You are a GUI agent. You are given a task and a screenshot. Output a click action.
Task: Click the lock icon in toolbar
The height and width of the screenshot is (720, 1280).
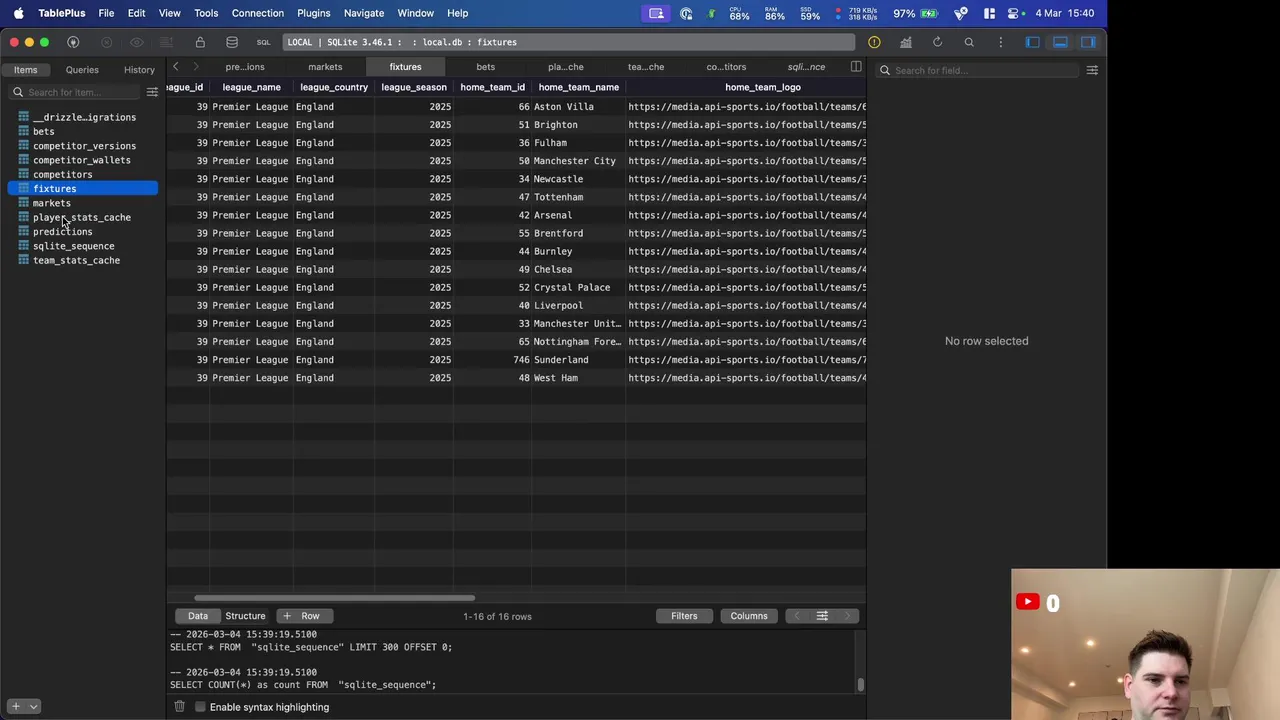click(200, 42)
